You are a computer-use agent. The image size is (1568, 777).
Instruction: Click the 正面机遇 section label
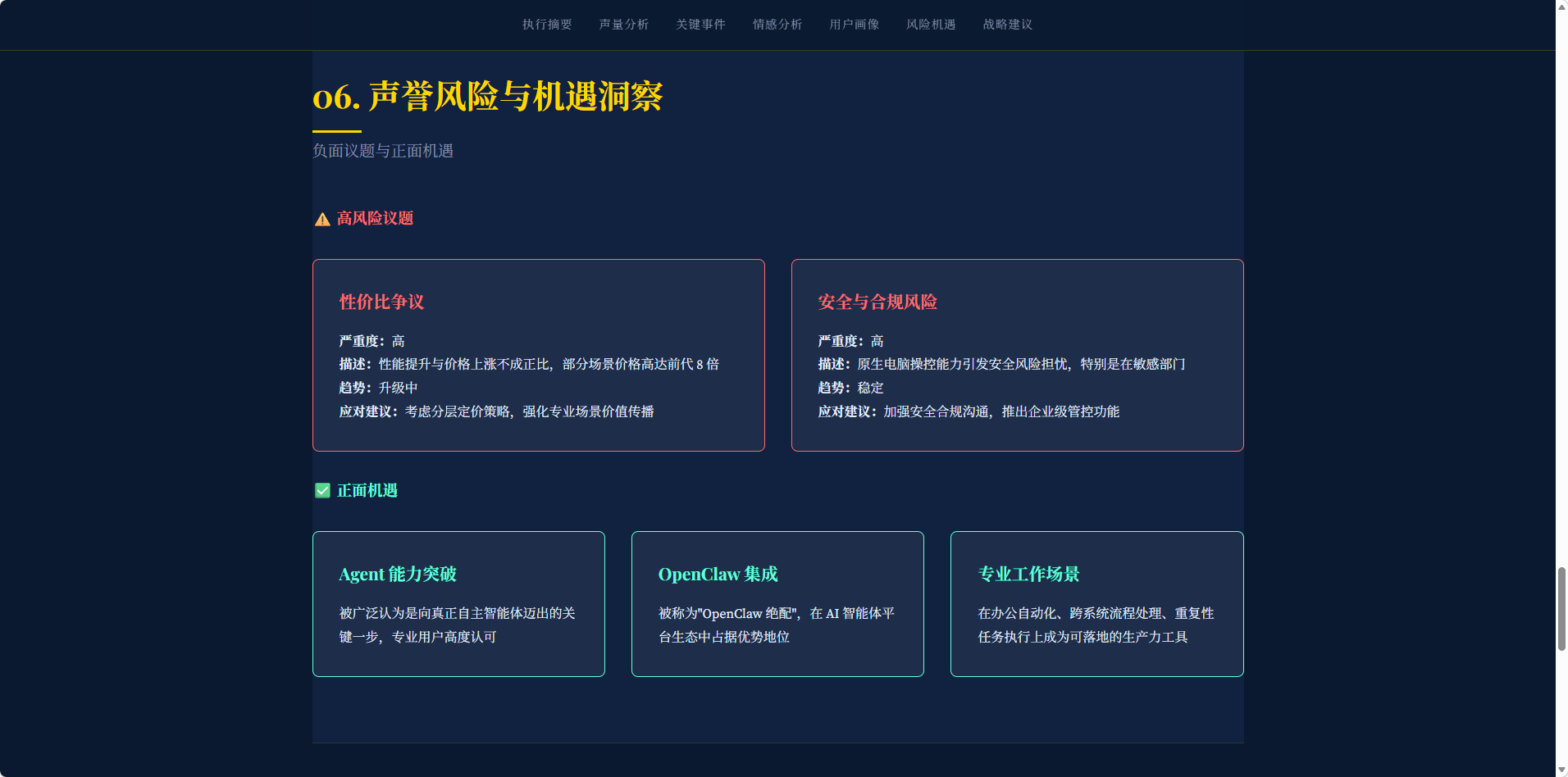[367, 490]
